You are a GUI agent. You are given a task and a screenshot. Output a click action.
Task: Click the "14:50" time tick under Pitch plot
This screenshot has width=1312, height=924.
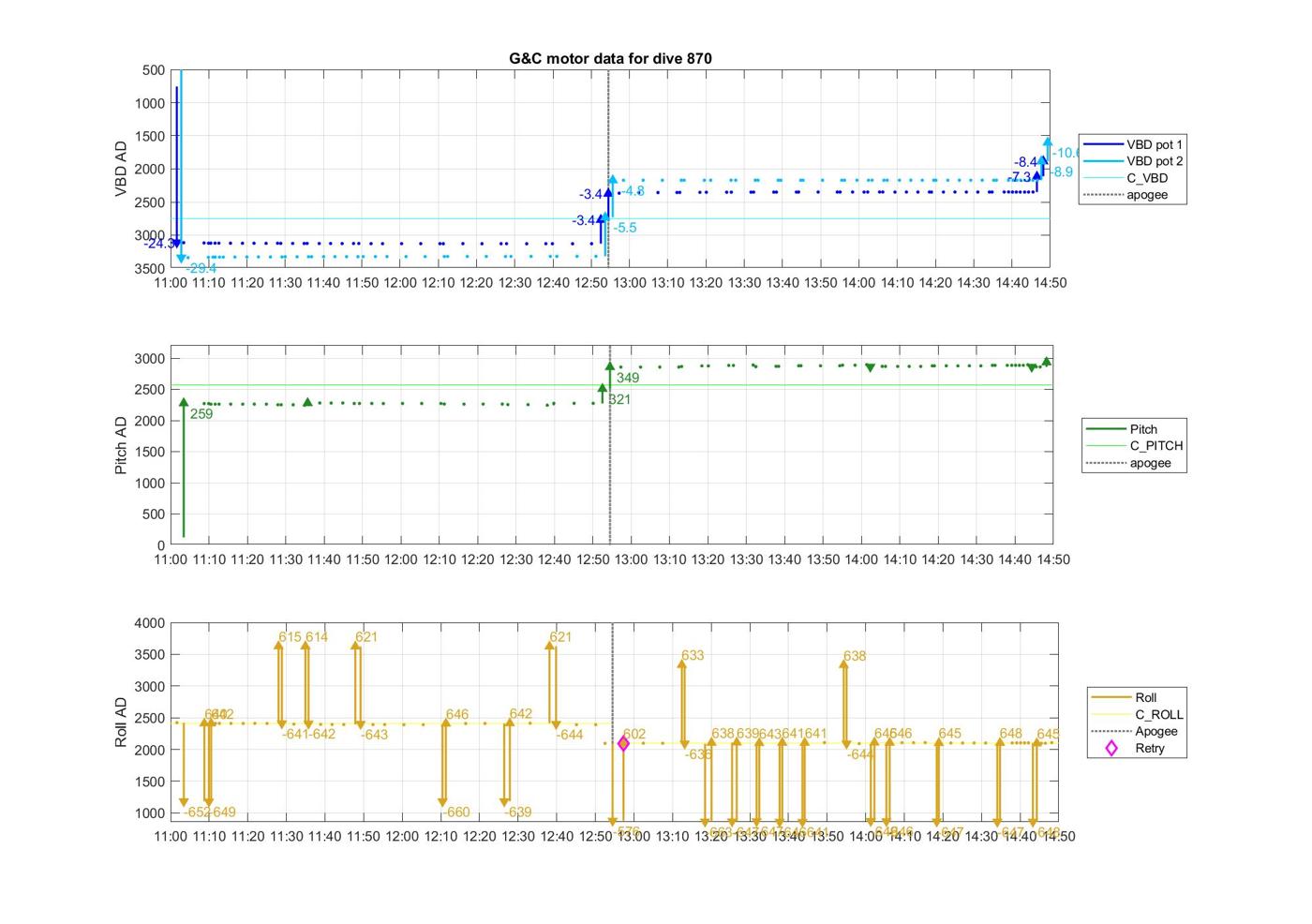[x=1053, y=559]
